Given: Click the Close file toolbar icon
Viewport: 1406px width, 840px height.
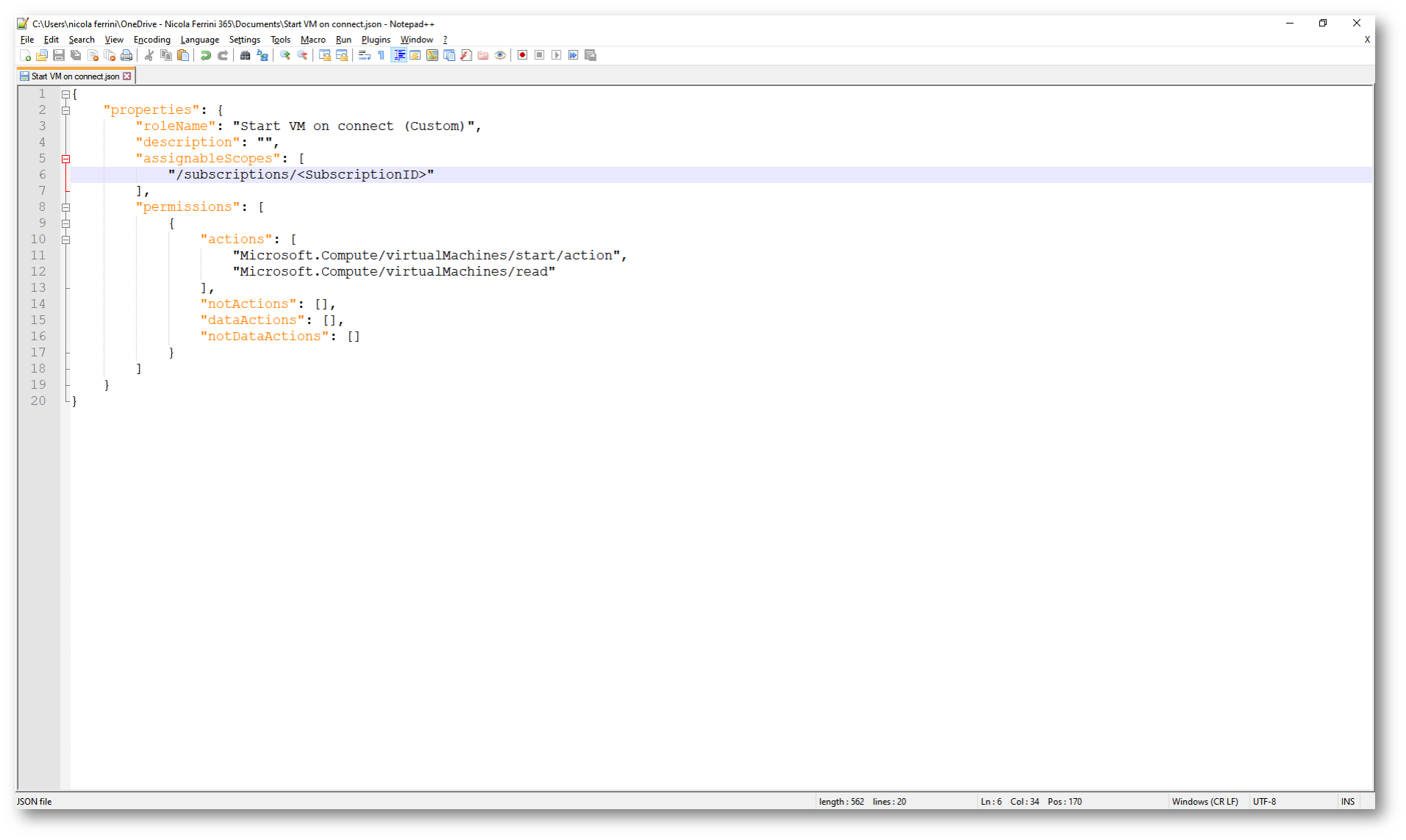Looking at the screenshot, I should click(93, 56).
